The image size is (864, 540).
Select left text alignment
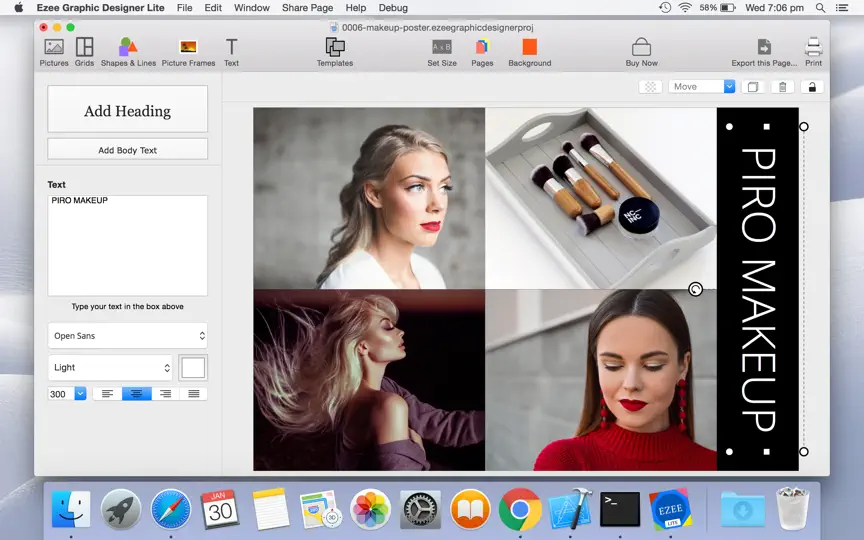point(107,394)
